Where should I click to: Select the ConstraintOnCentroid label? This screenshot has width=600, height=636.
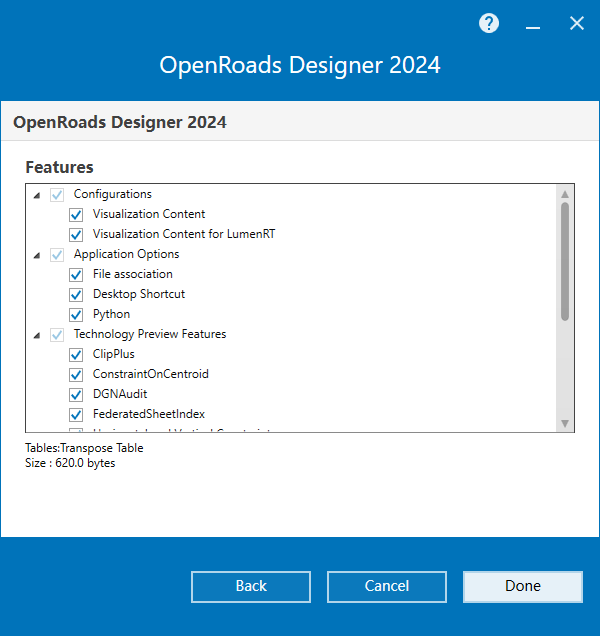[x=151, y=374]
